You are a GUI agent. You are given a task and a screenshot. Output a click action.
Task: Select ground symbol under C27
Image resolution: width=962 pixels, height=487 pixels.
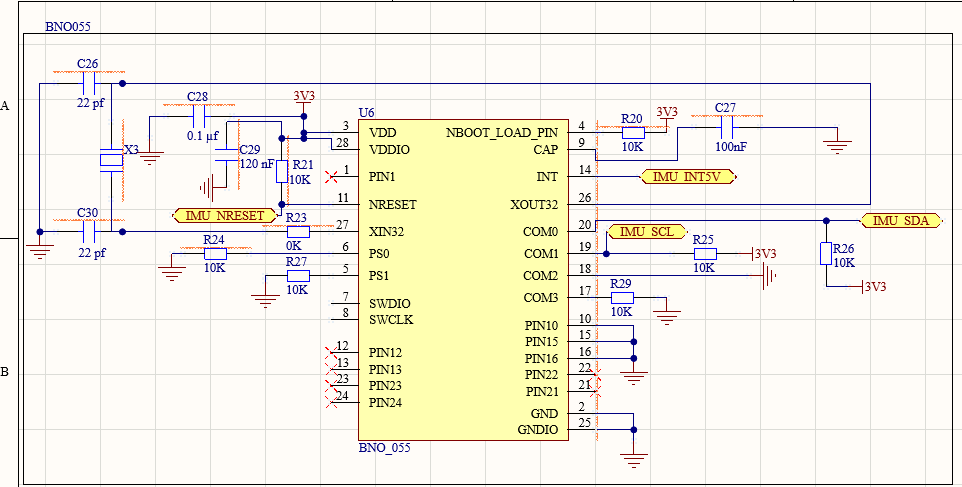point(837,147)
